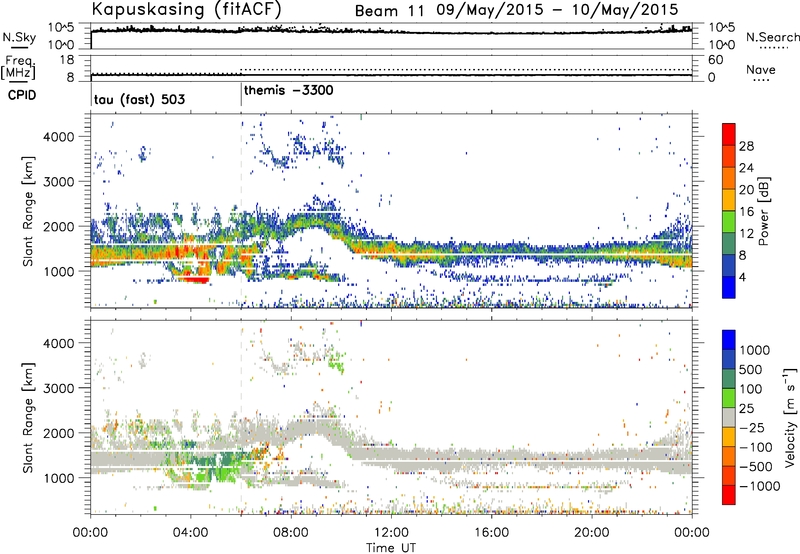Viewport: 800px width, 554px height.
Task: Click the '20:00' time tick label
Action: [592, 533]
